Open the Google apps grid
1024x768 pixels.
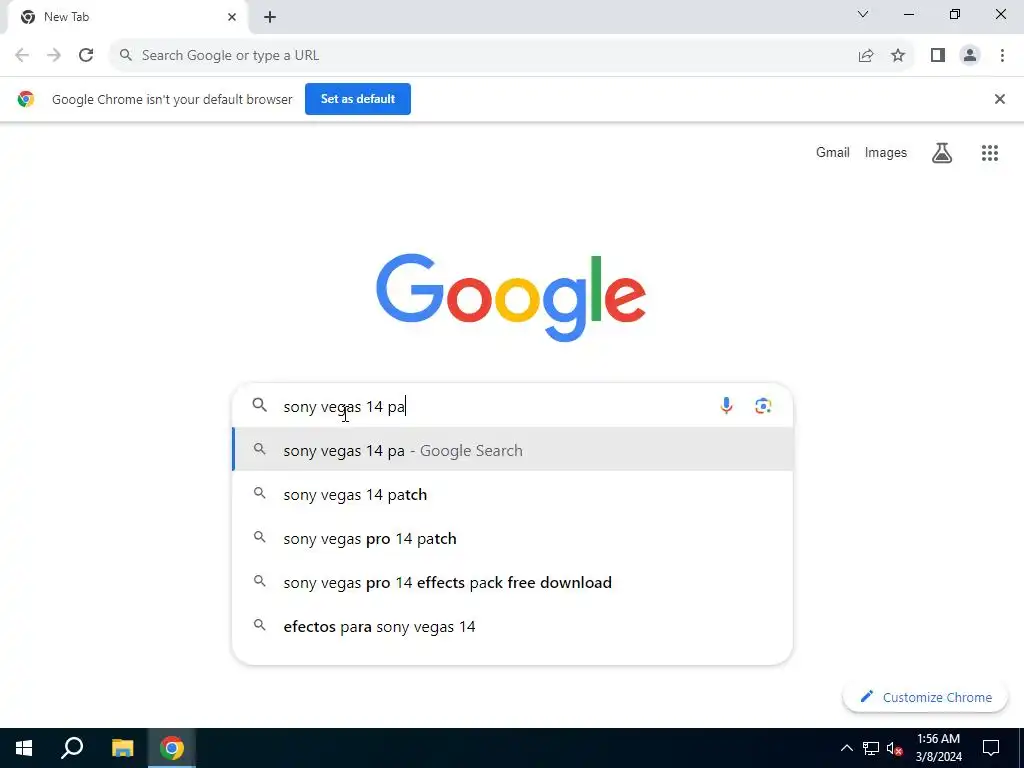(x=989, y=153)
